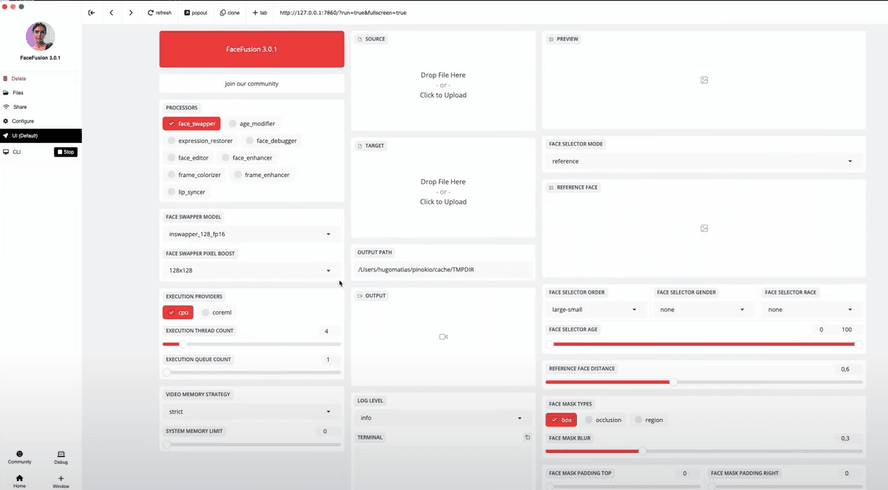Adjust the Face Mask Blur slider
888x490 pixels.
point(704,451)
